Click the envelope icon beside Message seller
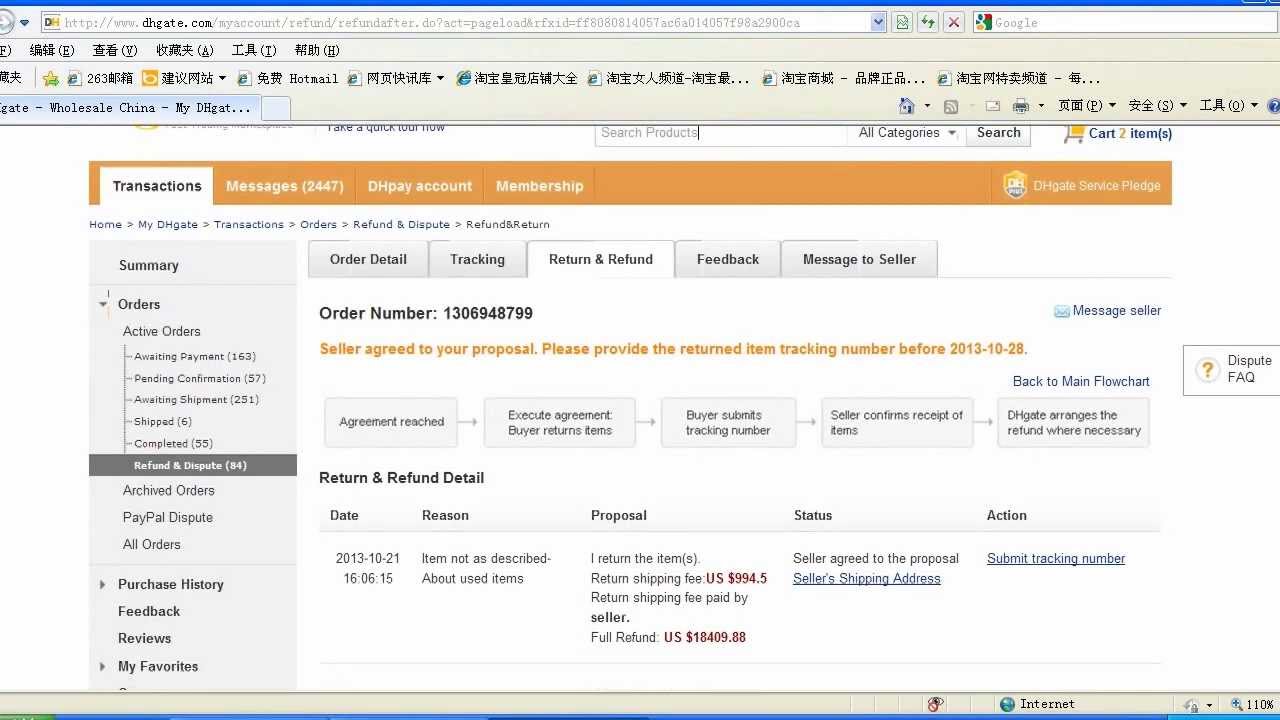 [x=1062, y=312]
